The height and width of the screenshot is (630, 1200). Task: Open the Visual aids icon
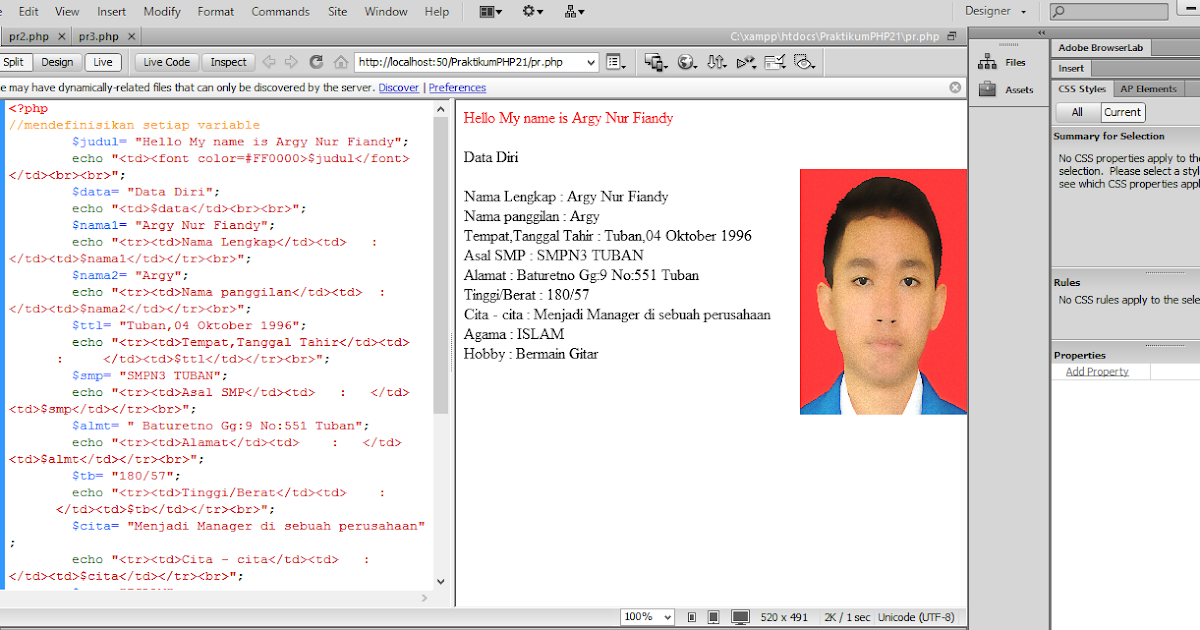[804, 62]
